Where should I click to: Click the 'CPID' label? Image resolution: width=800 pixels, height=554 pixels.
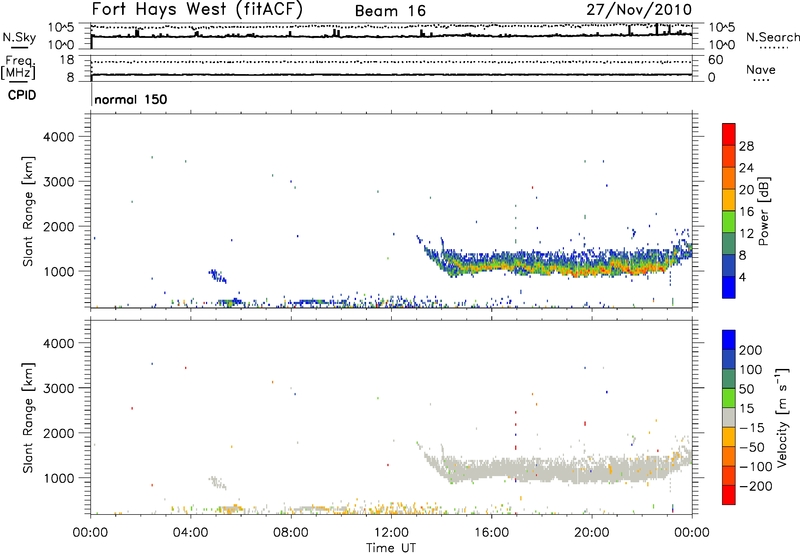[x=22, y=95]
